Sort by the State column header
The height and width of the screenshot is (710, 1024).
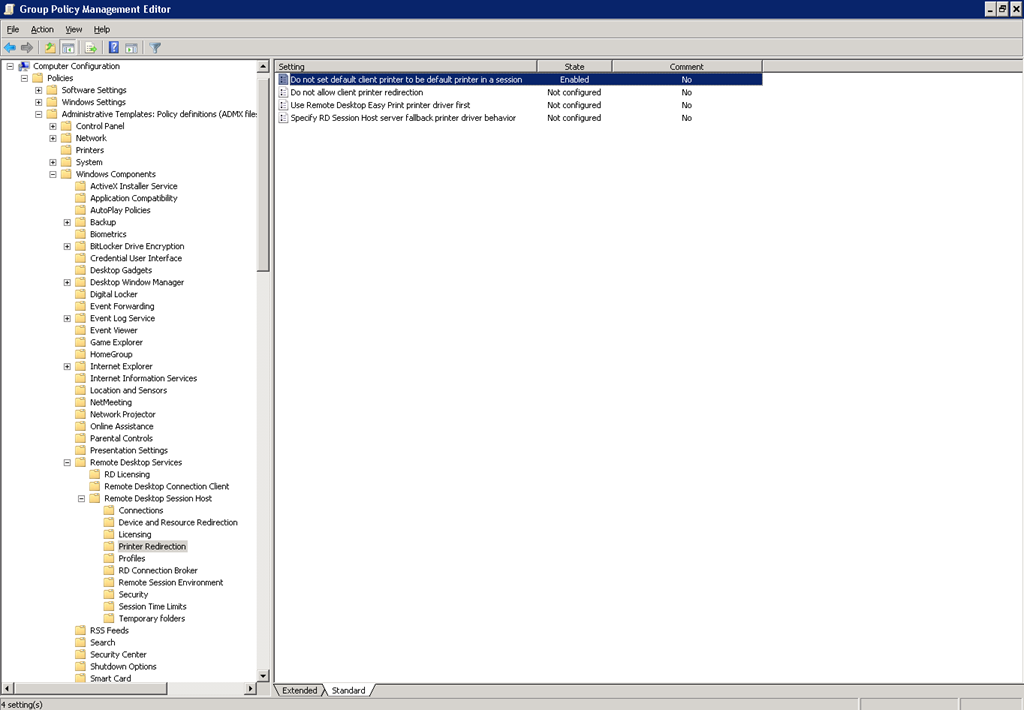tap(575, 67)
